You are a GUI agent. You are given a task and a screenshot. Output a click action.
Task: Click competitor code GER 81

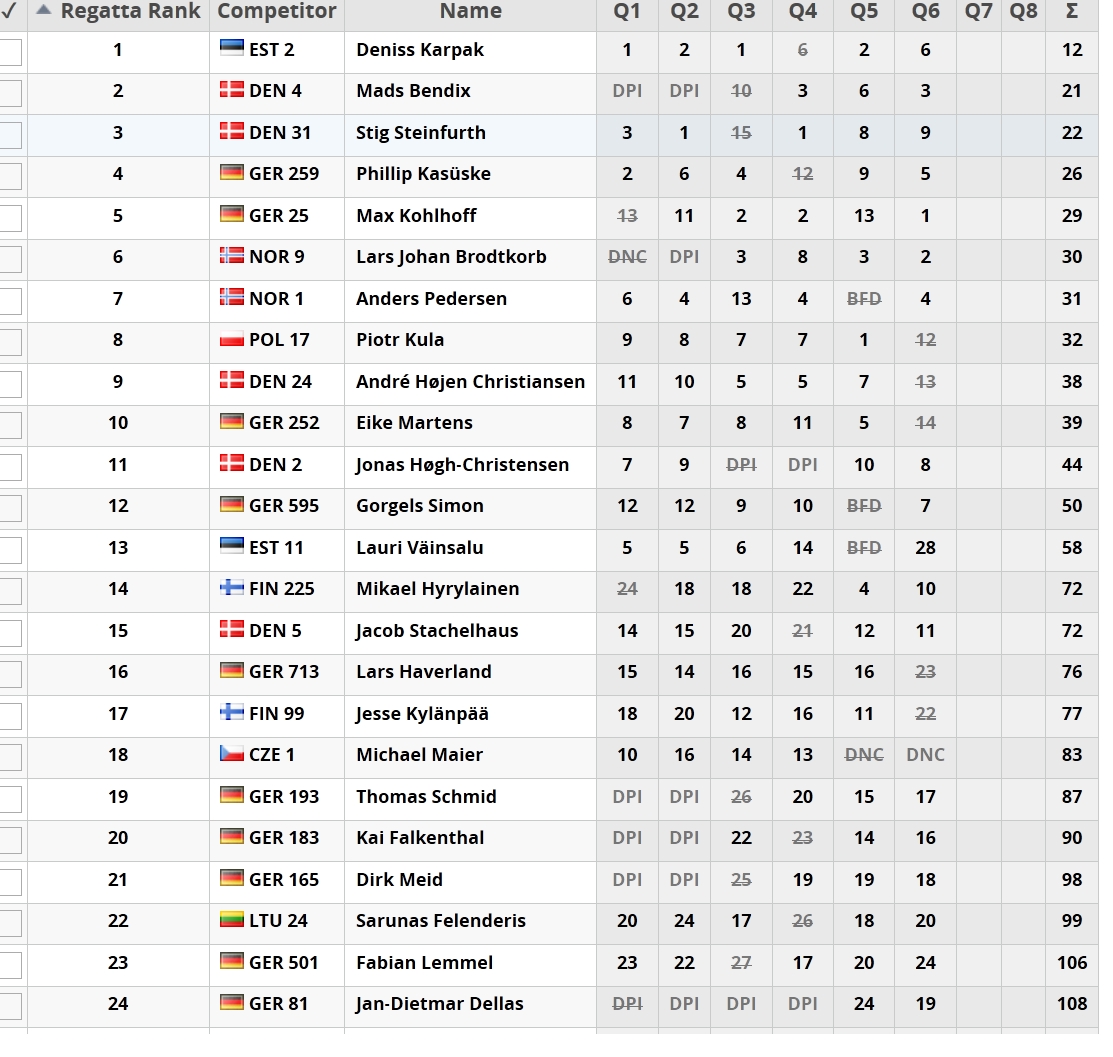coord(278,1004)
